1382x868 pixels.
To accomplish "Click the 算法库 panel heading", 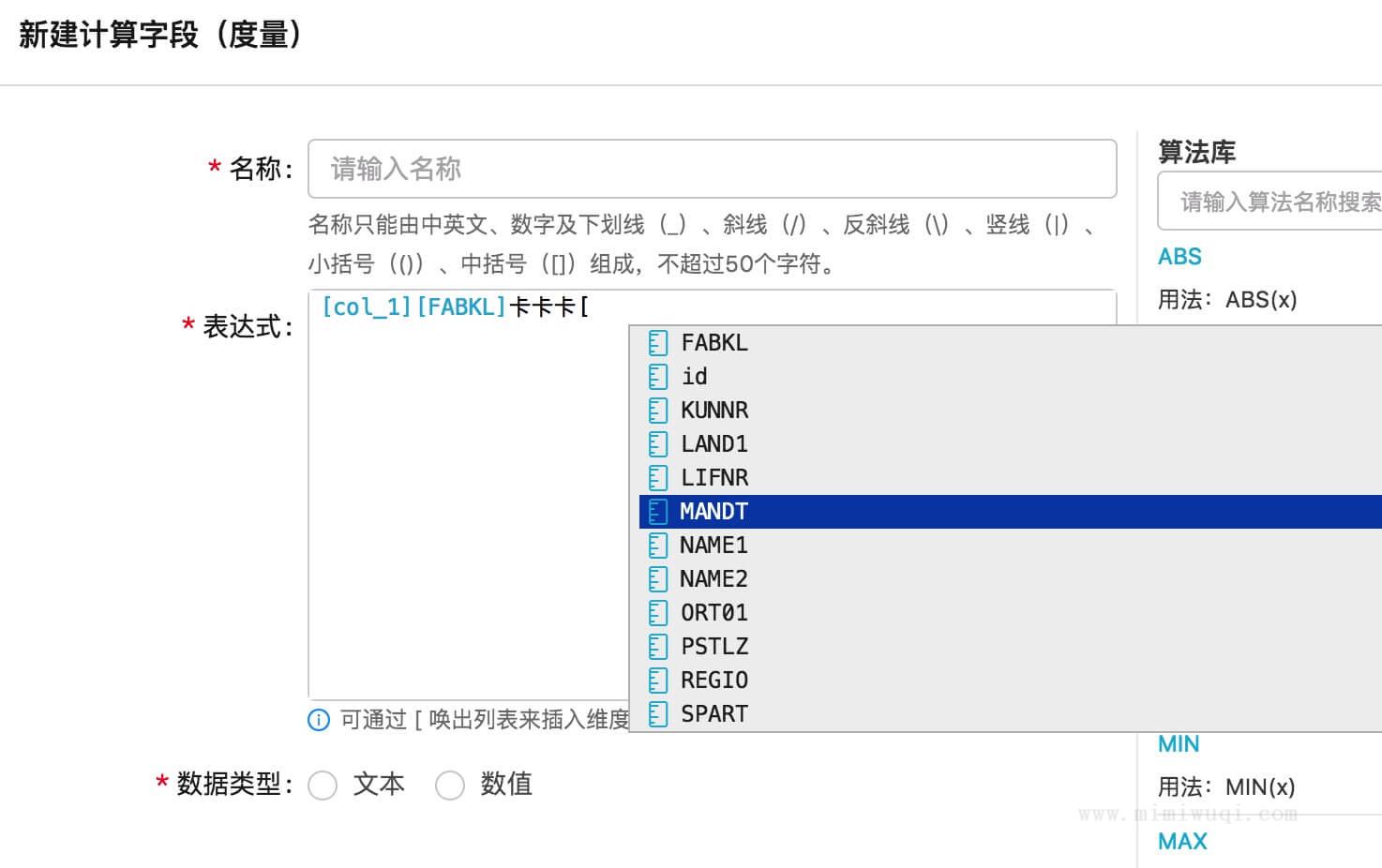I will pos(1197,152).
